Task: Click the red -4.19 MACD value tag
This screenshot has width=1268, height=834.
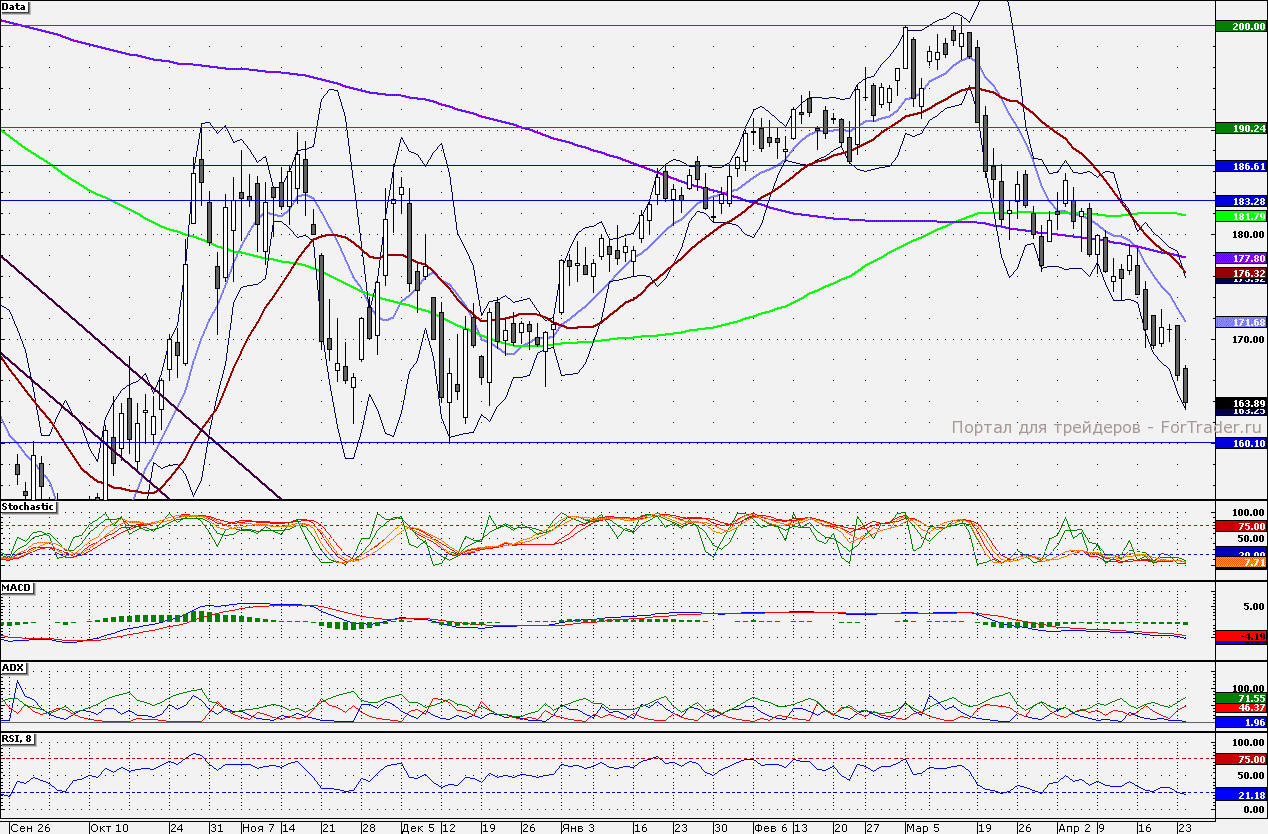Action: (x=1240, y=636)
